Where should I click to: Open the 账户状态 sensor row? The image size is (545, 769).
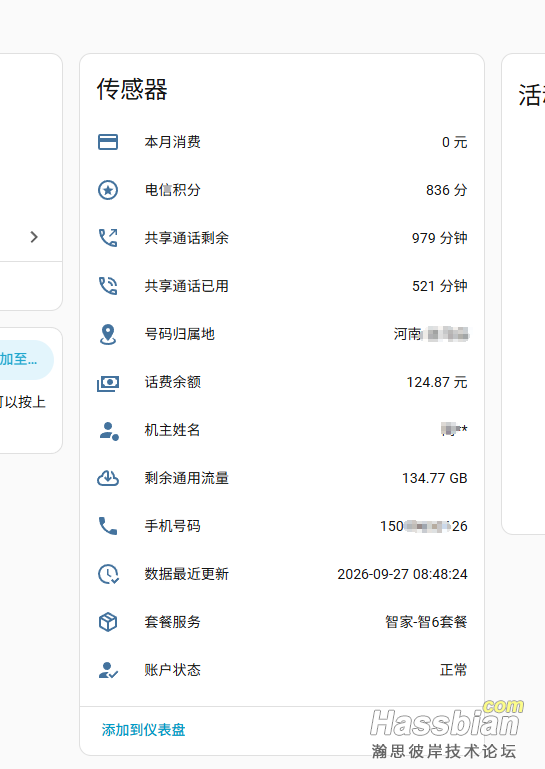(x=282, y=670)
